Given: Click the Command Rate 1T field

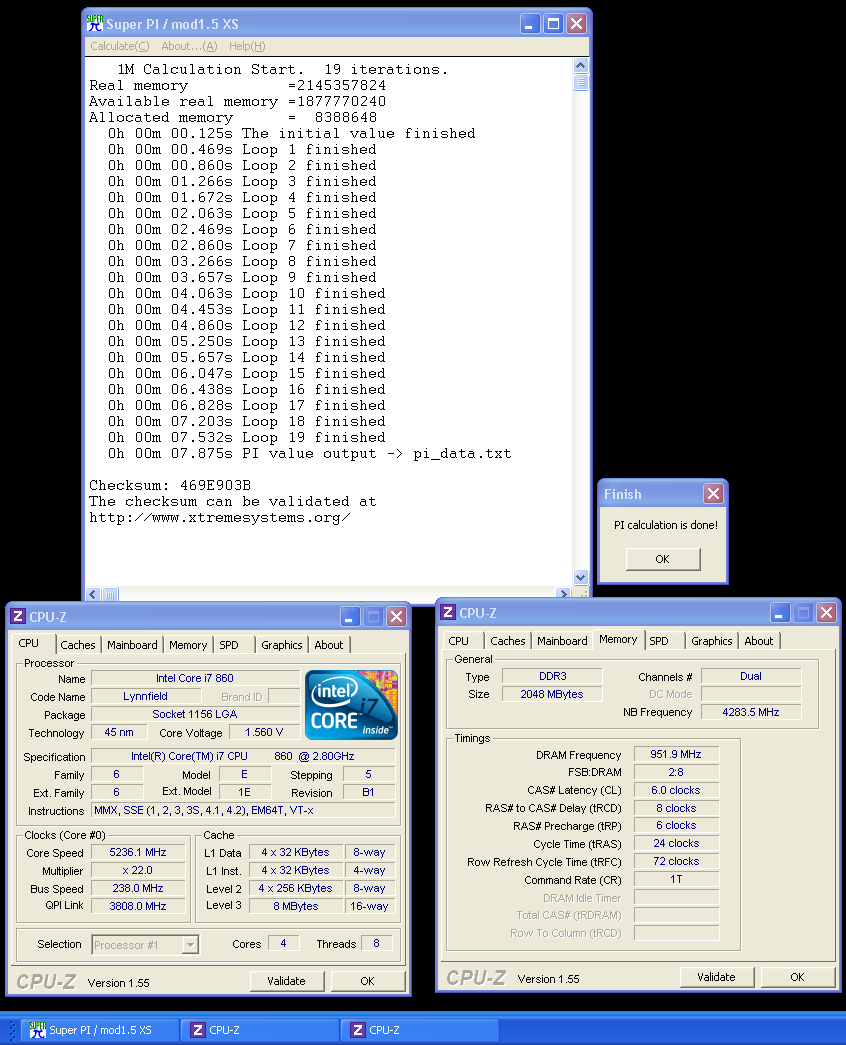Looking at the screenshot, I should pyautogui.click(x=676, y=880).
